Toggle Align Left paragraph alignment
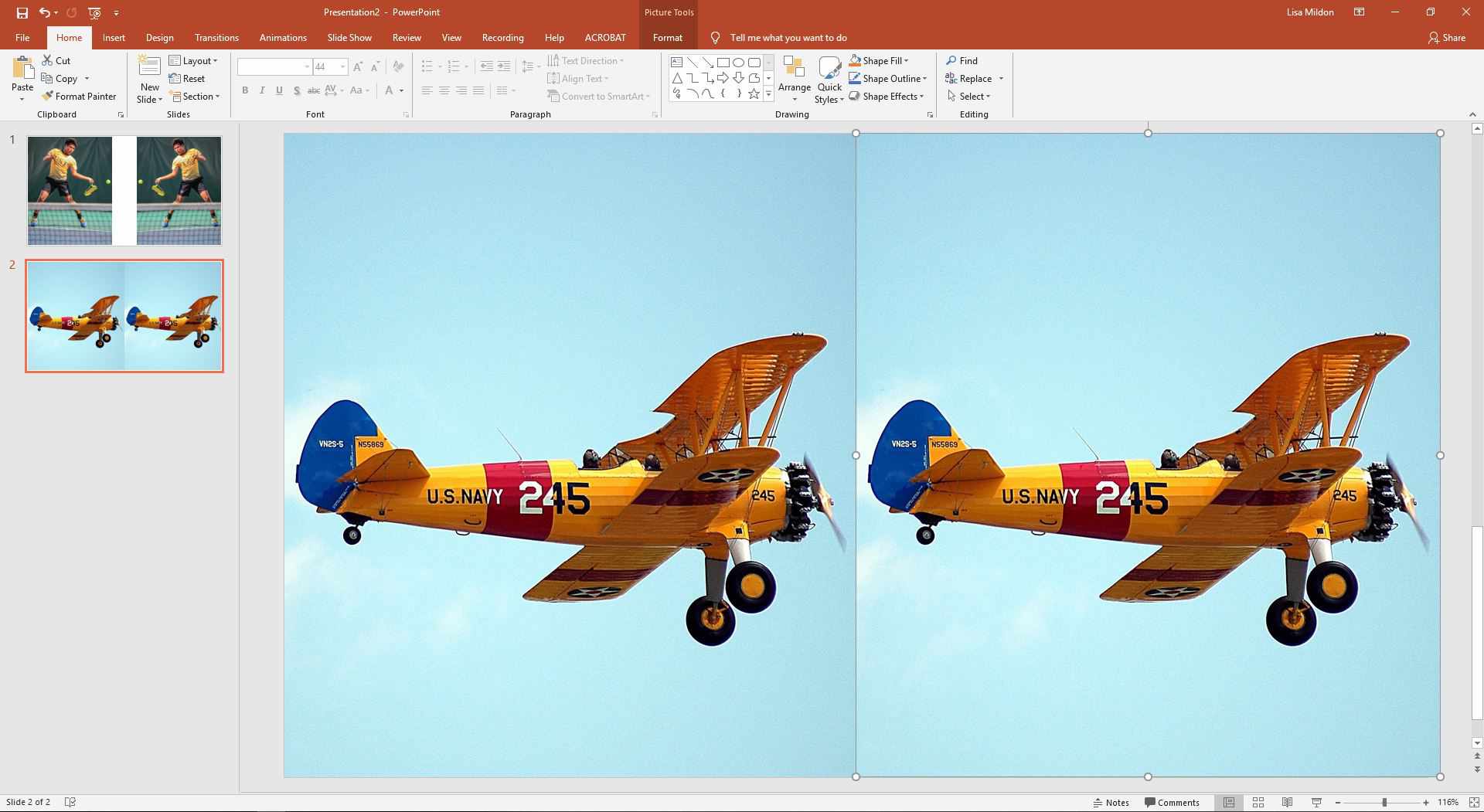The width and height of the screenshot is (1484, 812). tap(427, 90)
